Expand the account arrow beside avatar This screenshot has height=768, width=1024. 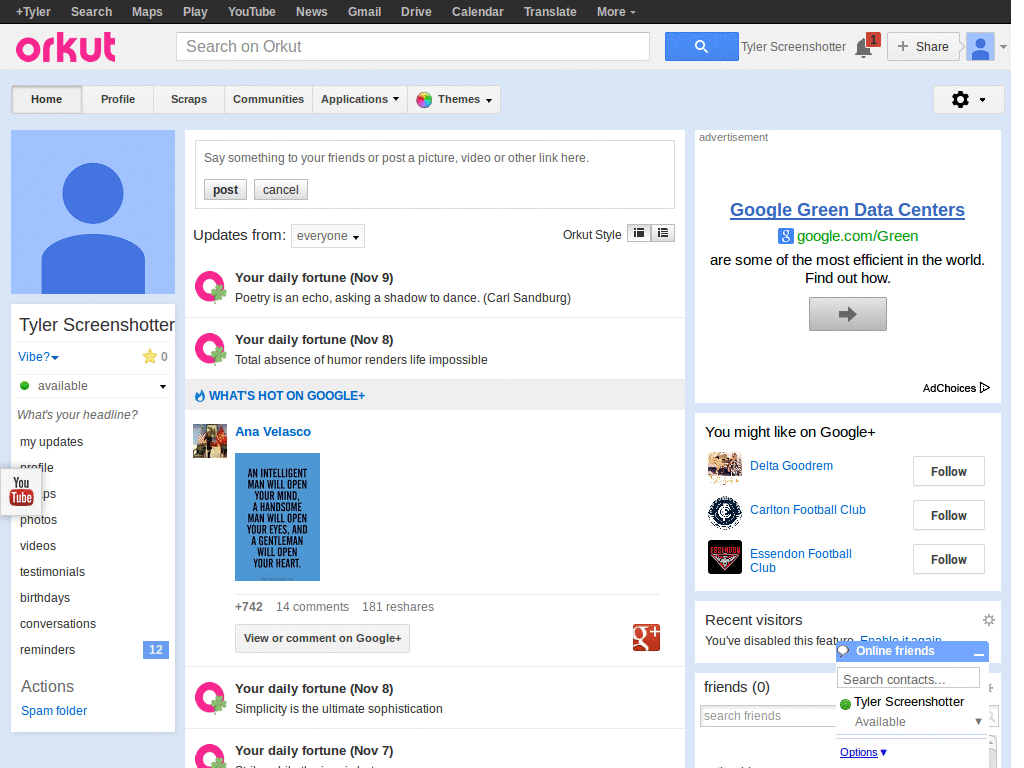1003,47
